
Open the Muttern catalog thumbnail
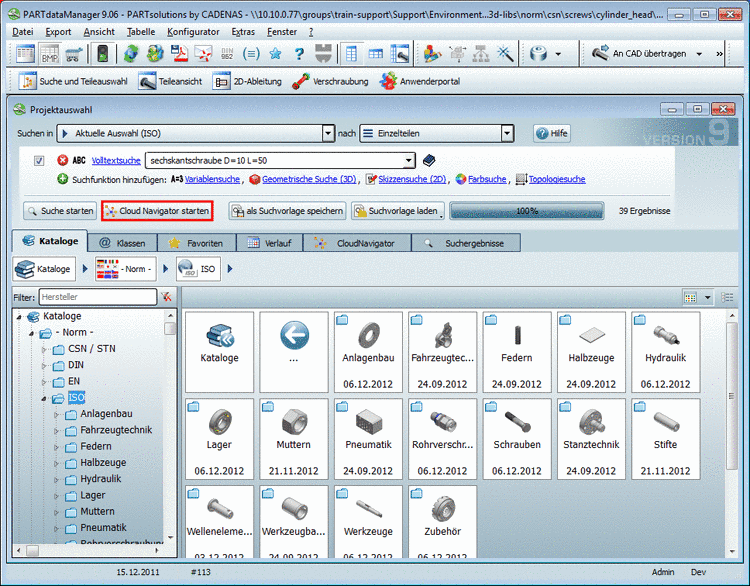tap(294, 439)
